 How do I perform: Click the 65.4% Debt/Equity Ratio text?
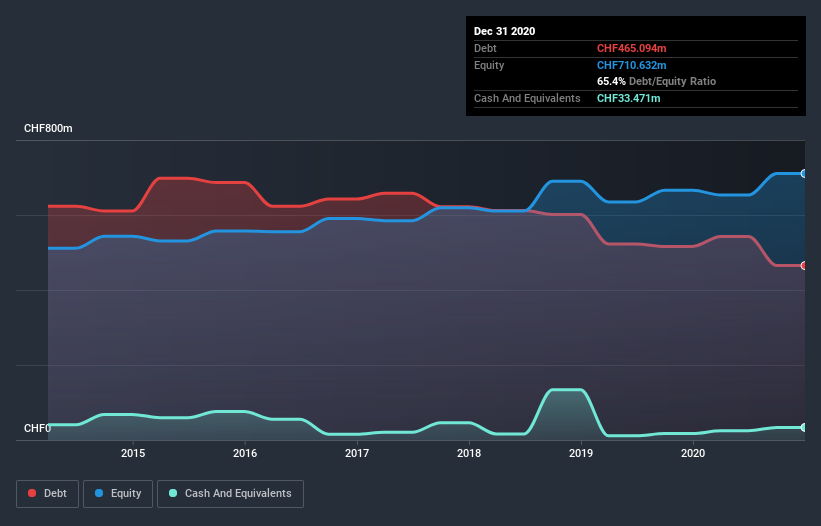[x=657, y=81]
